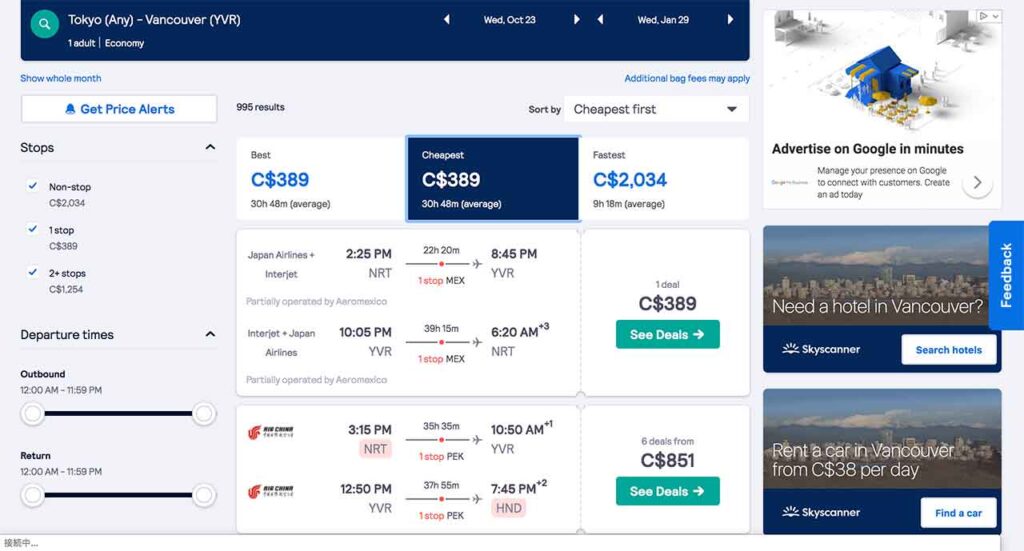Screen dimensions: 1024x551
Task: Go to next departure date arrow
Action: coord(577,20)
